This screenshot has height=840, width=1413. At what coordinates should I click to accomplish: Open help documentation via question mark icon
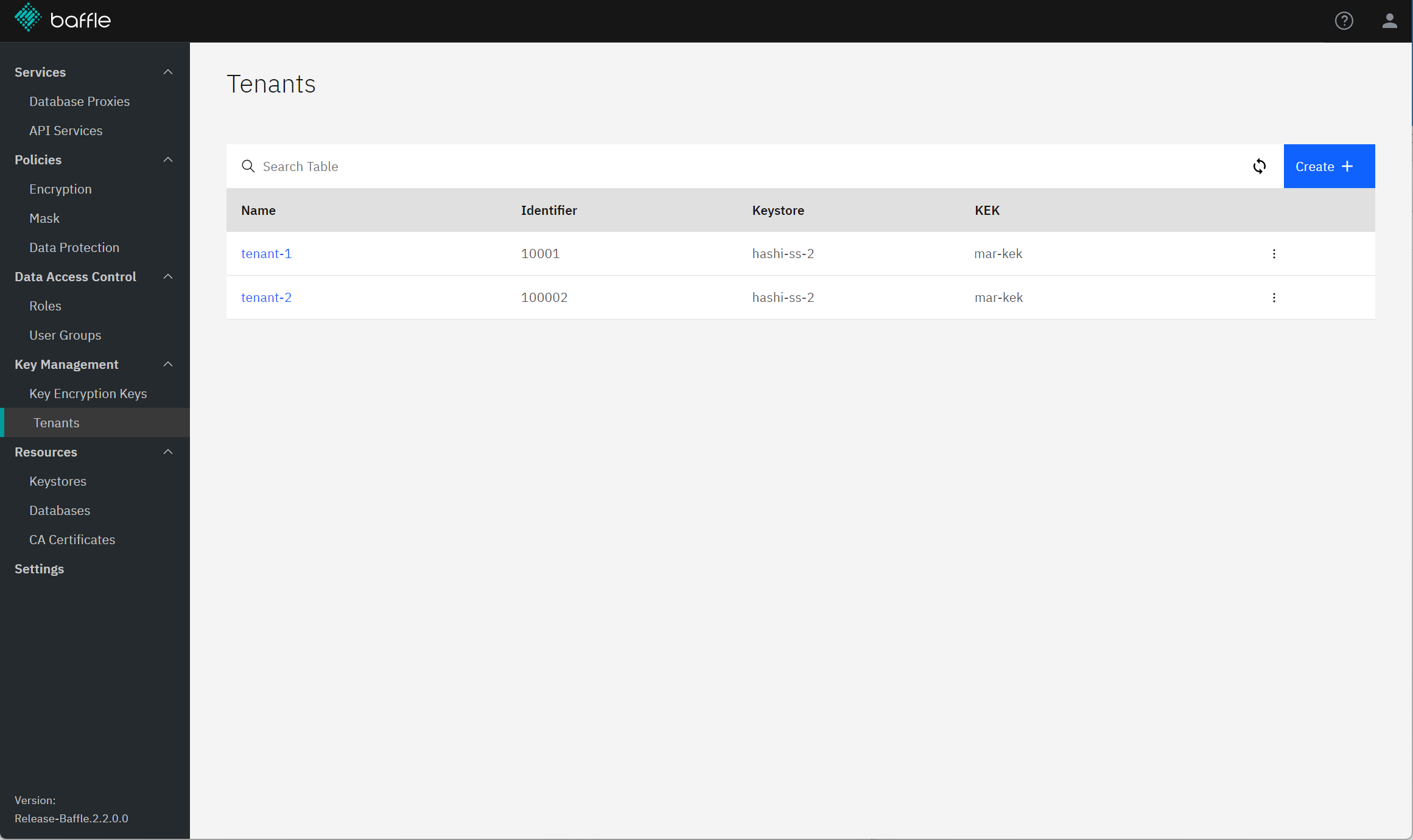pos(1345,20)
